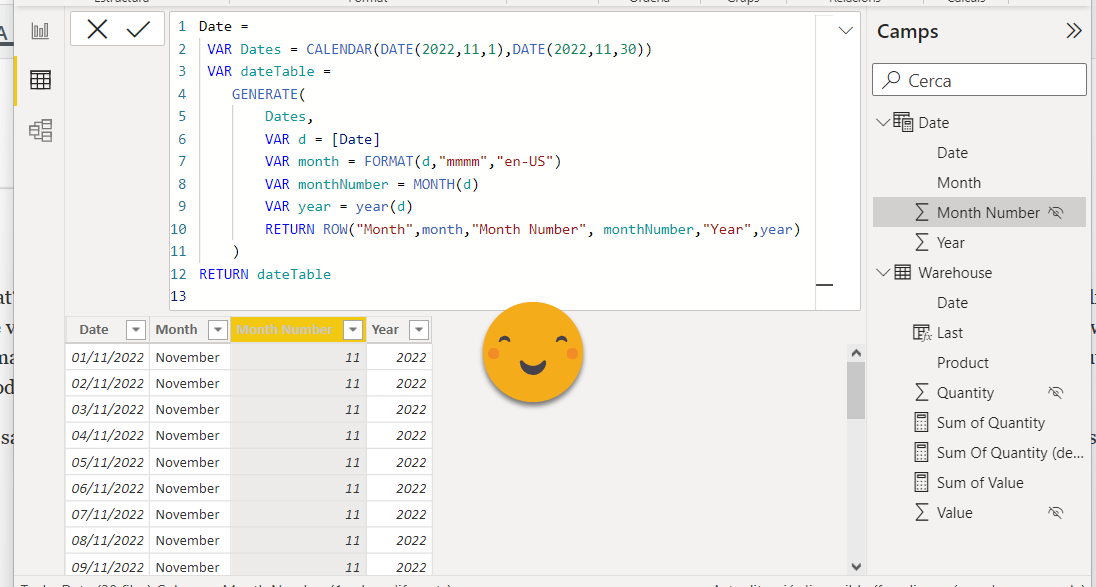This screenshot has height=587, width=1096.
Task: Select the Sum of Value measure
Action: [x=979, y=483]
